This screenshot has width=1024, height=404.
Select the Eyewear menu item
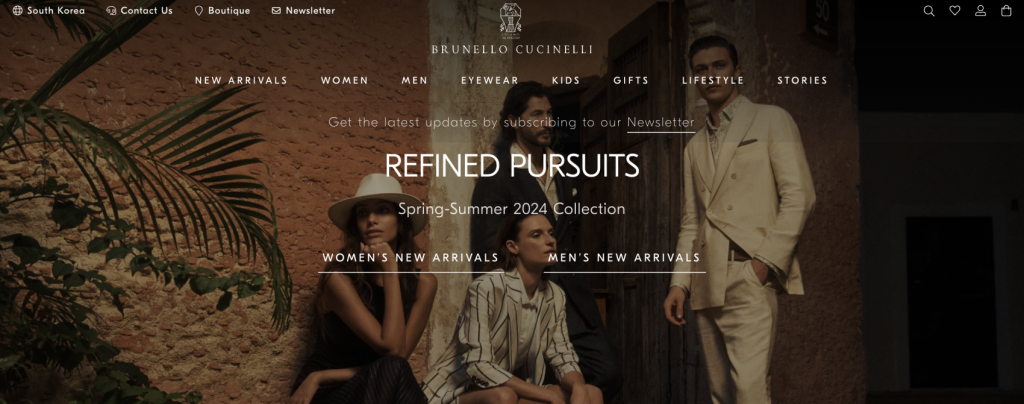(490, 80)
